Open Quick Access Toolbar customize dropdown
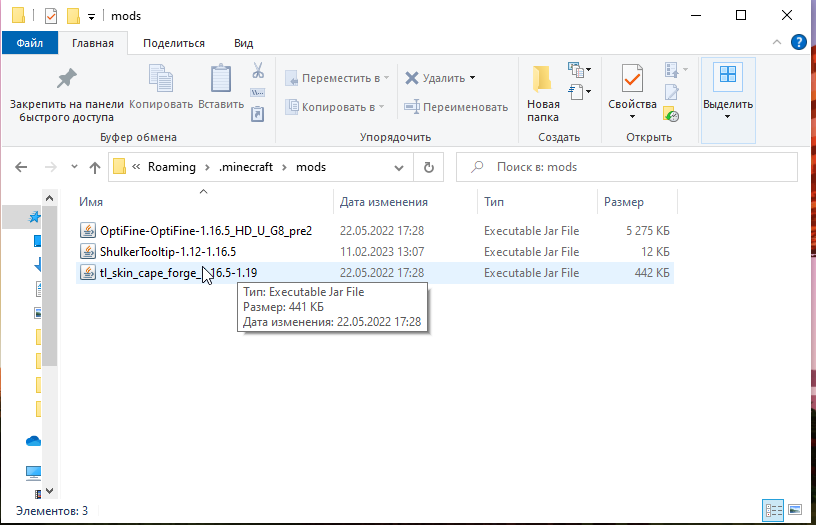 pyautogui.click(x=91, y=17)
